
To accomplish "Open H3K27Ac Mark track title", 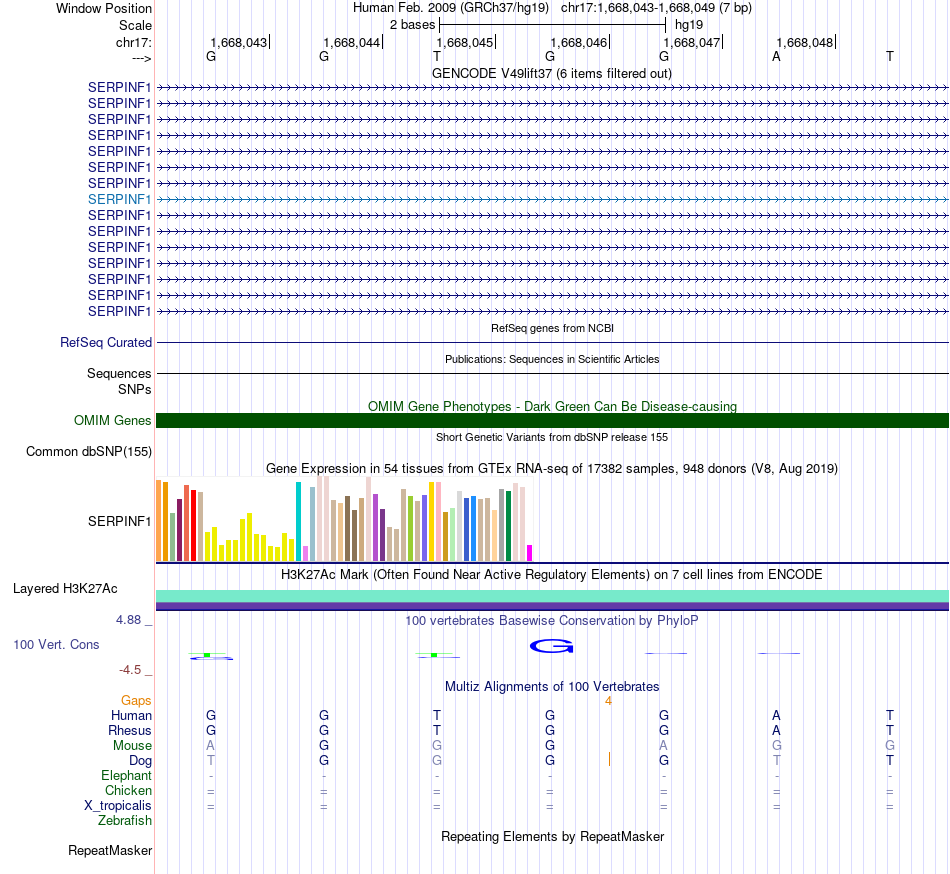I will (x=551, y=574).
